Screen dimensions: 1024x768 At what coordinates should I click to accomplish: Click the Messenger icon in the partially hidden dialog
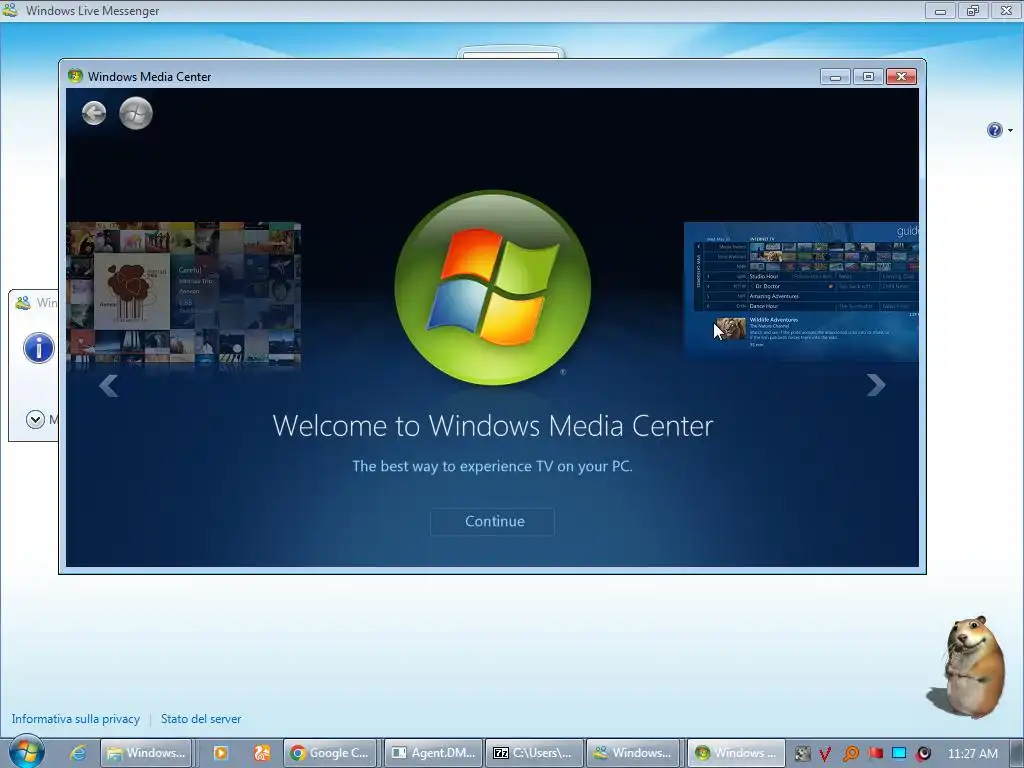point(24,302)
